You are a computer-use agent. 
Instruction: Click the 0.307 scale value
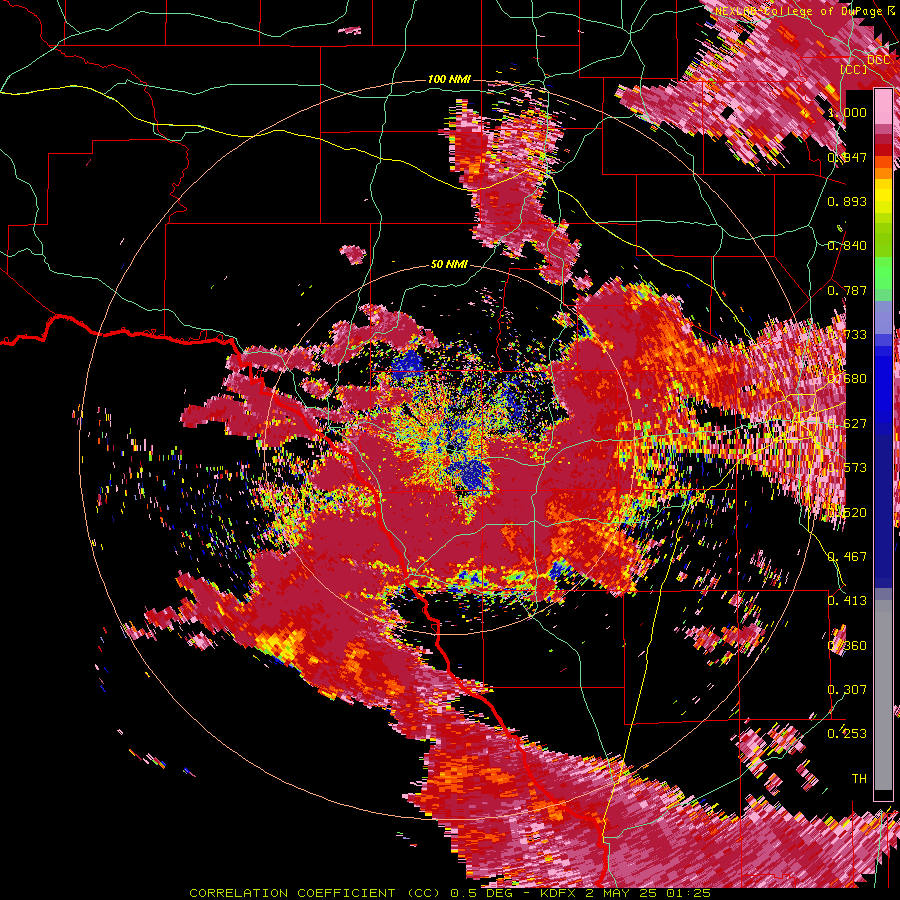pyautogui.click(x=847, y=689)
